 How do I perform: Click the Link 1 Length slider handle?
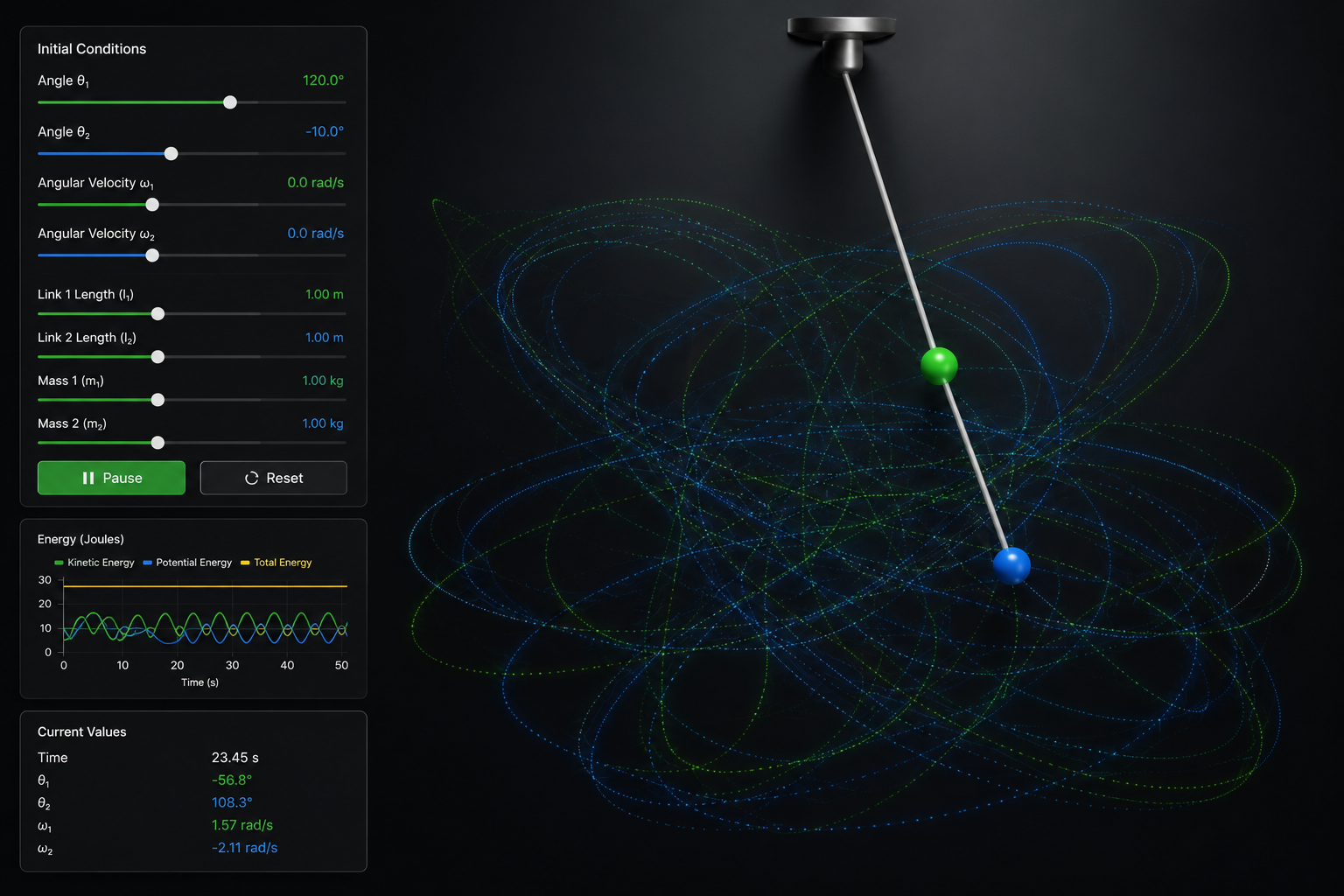[157, 314]
